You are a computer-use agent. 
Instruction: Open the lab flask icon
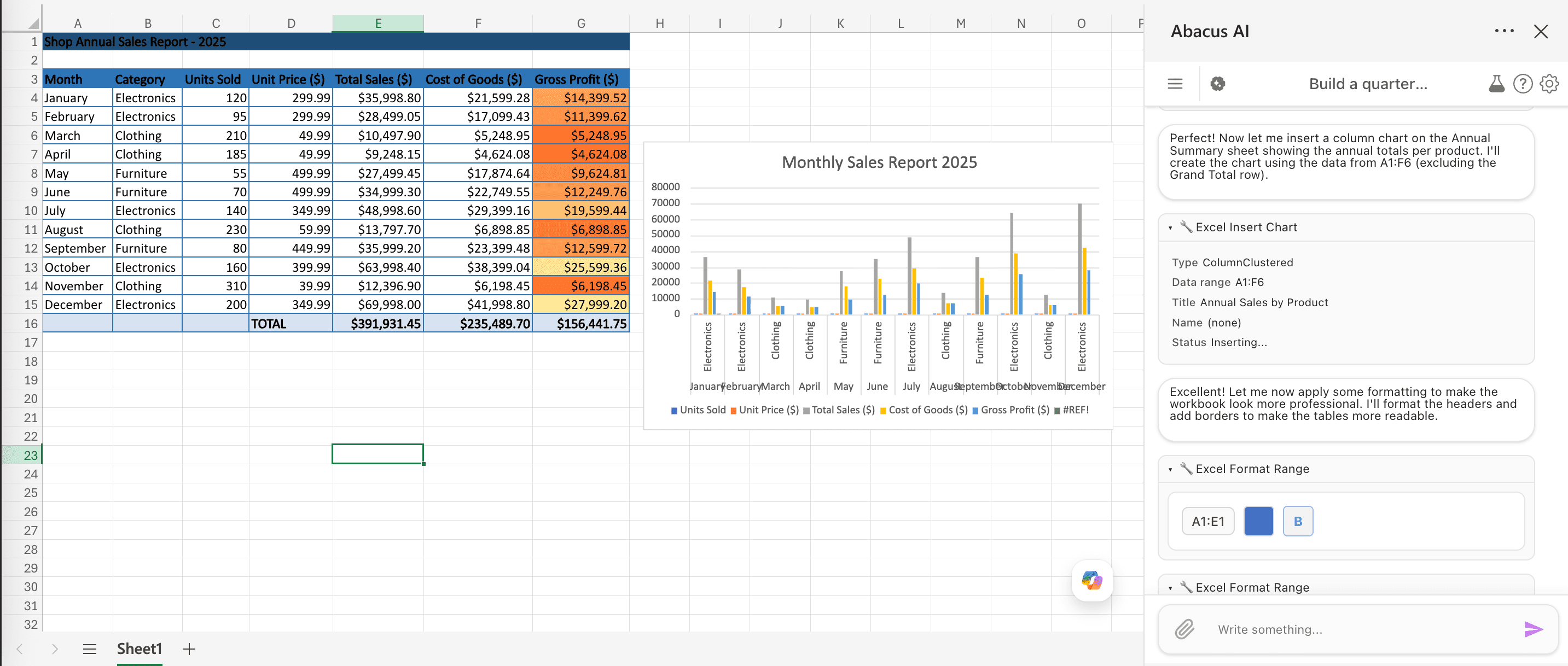click(x=1496, y=84)
